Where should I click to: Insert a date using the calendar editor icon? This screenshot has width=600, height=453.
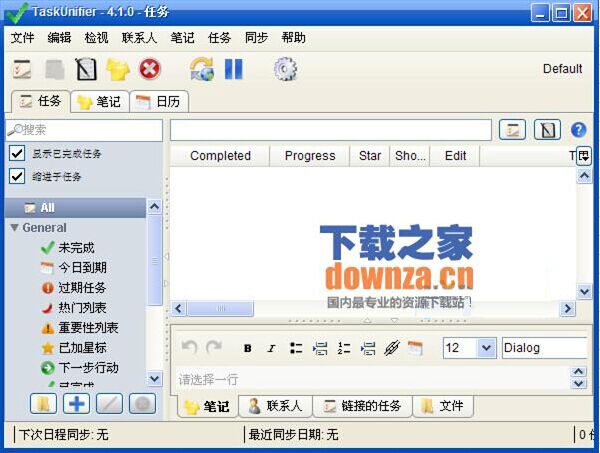click(x=415, y=348)
